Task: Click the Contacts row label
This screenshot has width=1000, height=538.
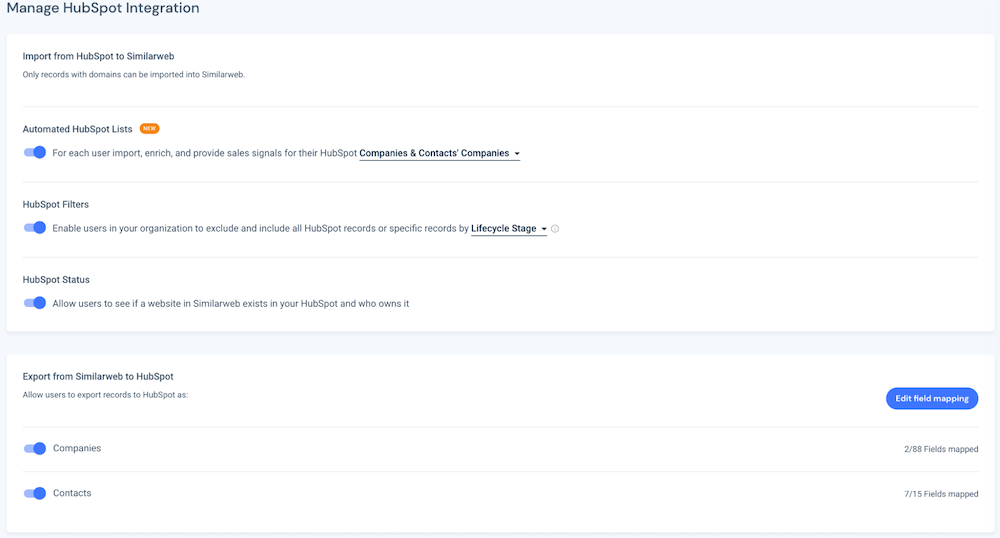Action: [x=72, y=493]
